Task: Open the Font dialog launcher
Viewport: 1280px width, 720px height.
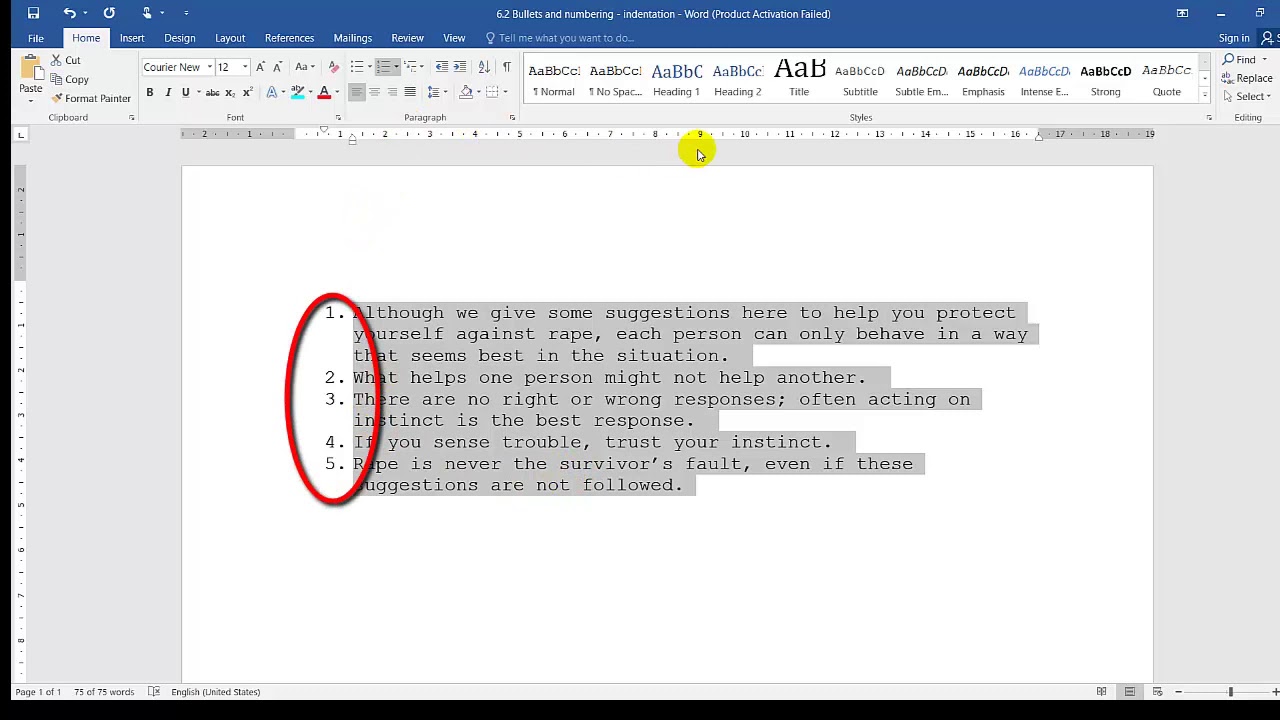Action: 338,118
